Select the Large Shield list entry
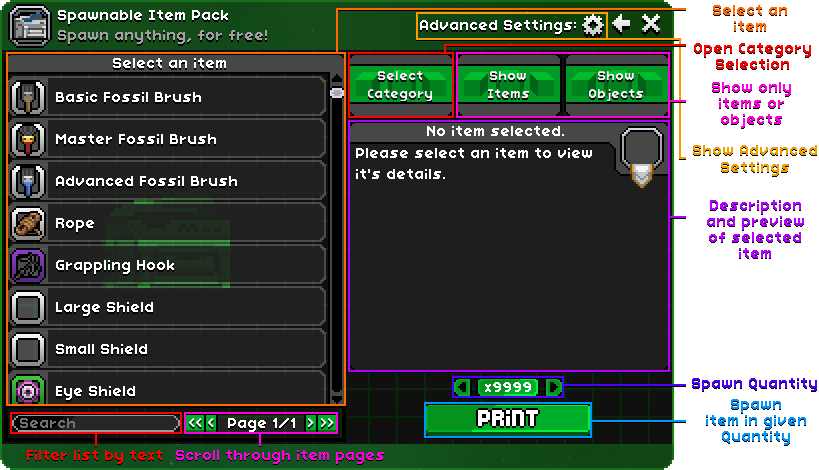The width and height of the screenshot is (819, 470). (168, 307)
